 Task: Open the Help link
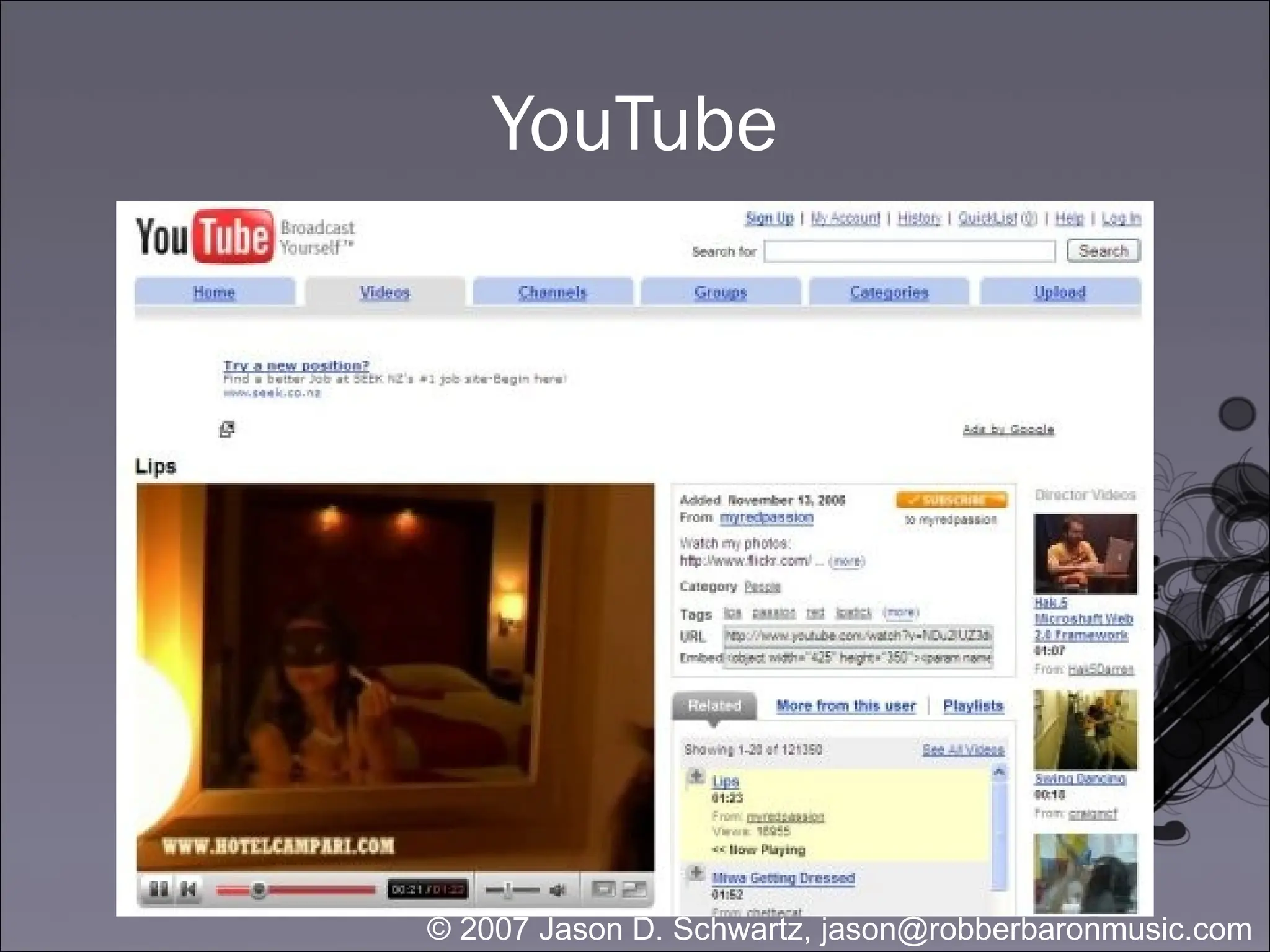pyautogui.click(x=1069, y=218)
